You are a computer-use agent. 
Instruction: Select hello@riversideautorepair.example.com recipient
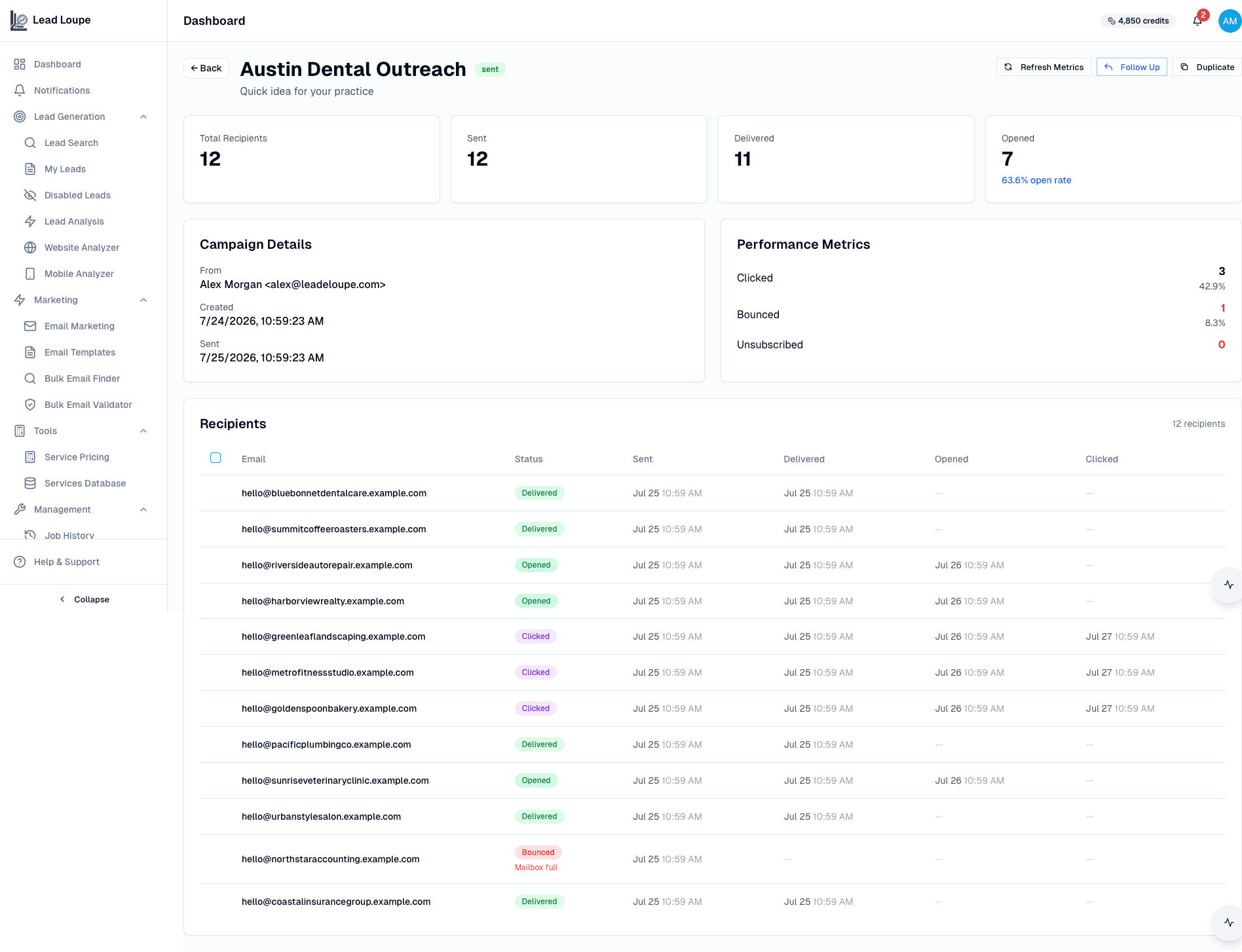tap(327, 565)
